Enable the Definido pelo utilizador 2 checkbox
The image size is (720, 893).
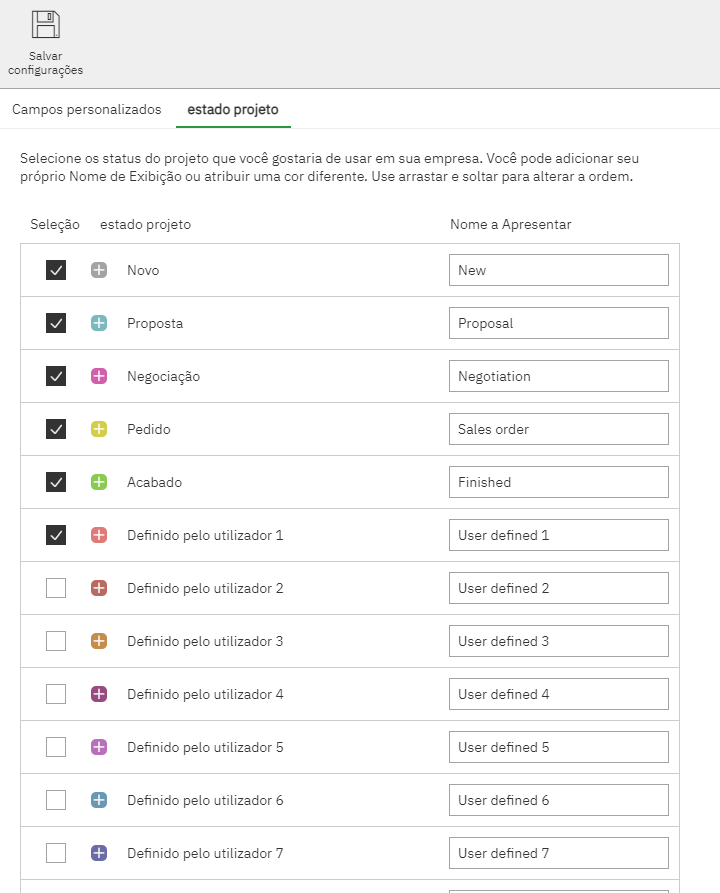point(56,588)
